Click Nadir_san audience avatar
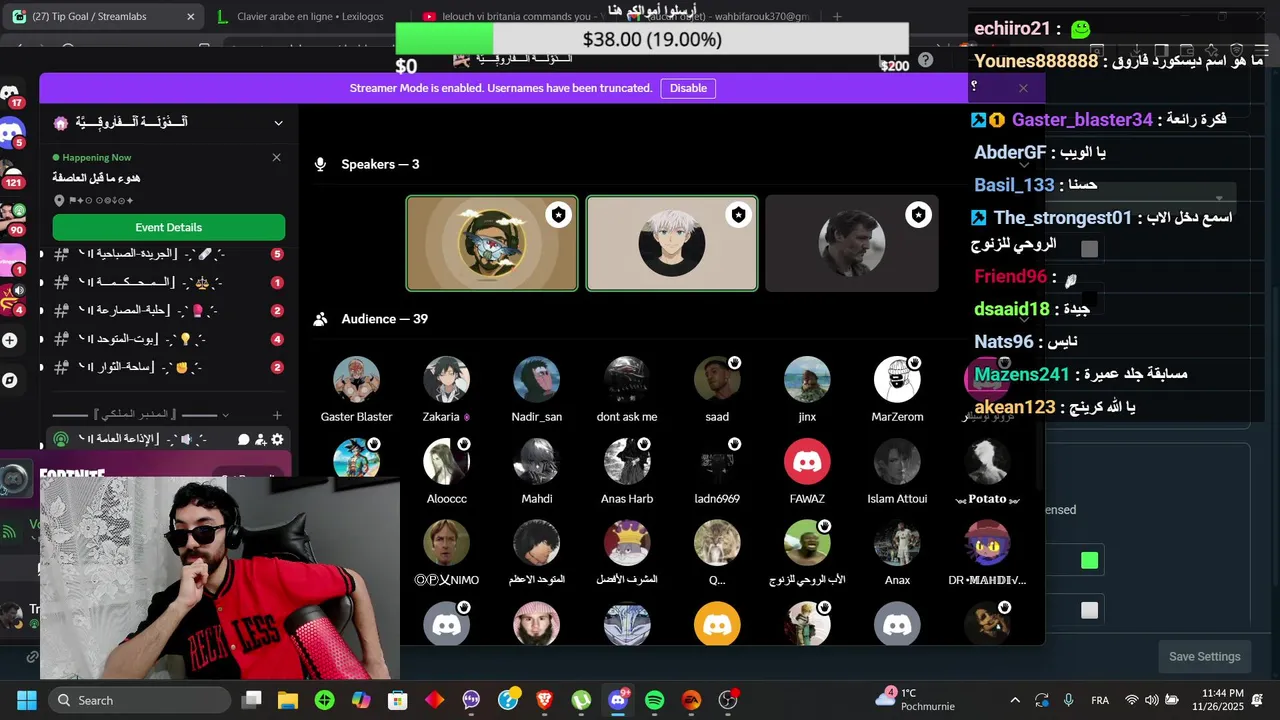1280x720 pixels. [x=537, y=380]
